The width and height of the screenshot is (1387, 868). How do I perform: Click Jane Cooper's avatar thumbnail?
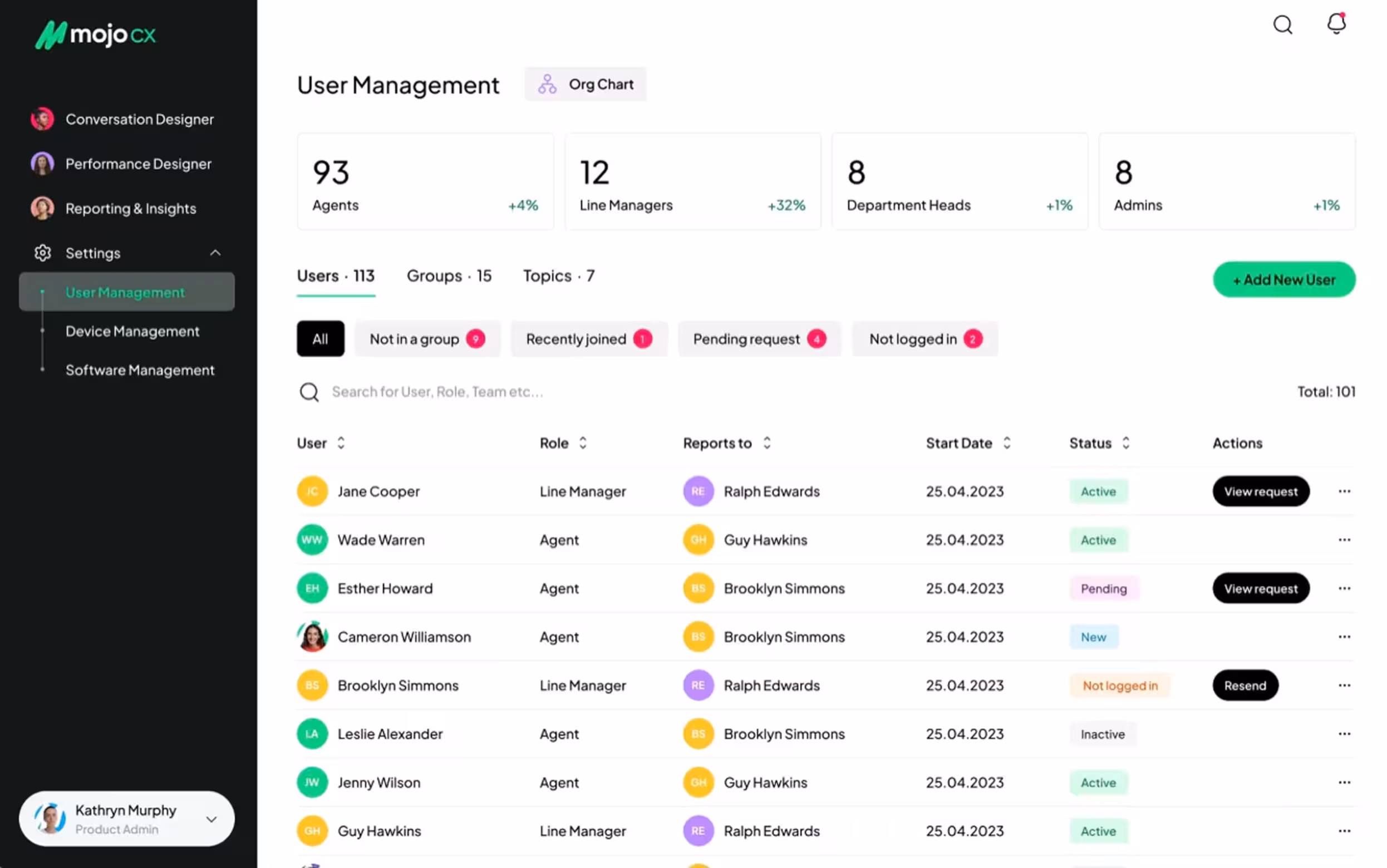[x=312, y=491]
